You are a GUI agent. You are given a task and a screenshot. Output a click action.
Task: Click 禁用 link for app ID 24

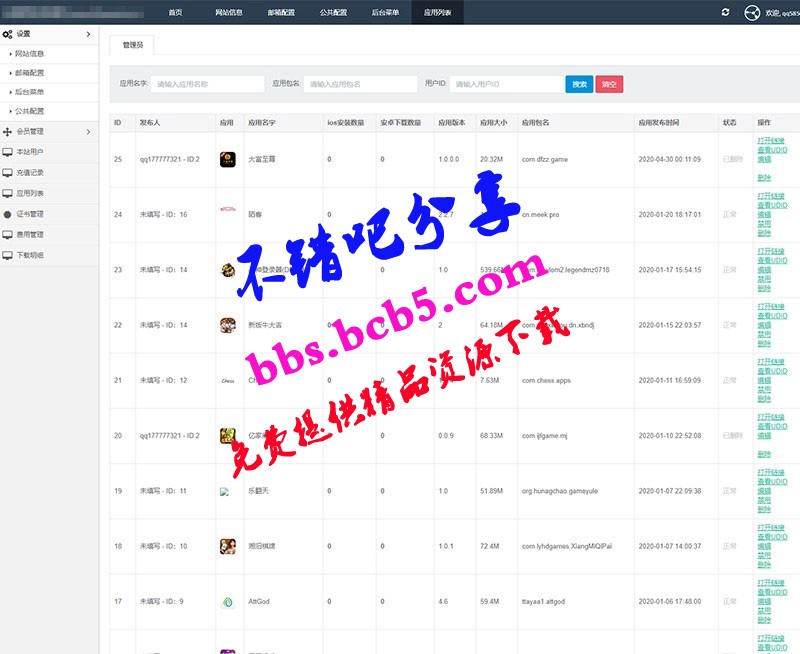(x=764, y=223)
